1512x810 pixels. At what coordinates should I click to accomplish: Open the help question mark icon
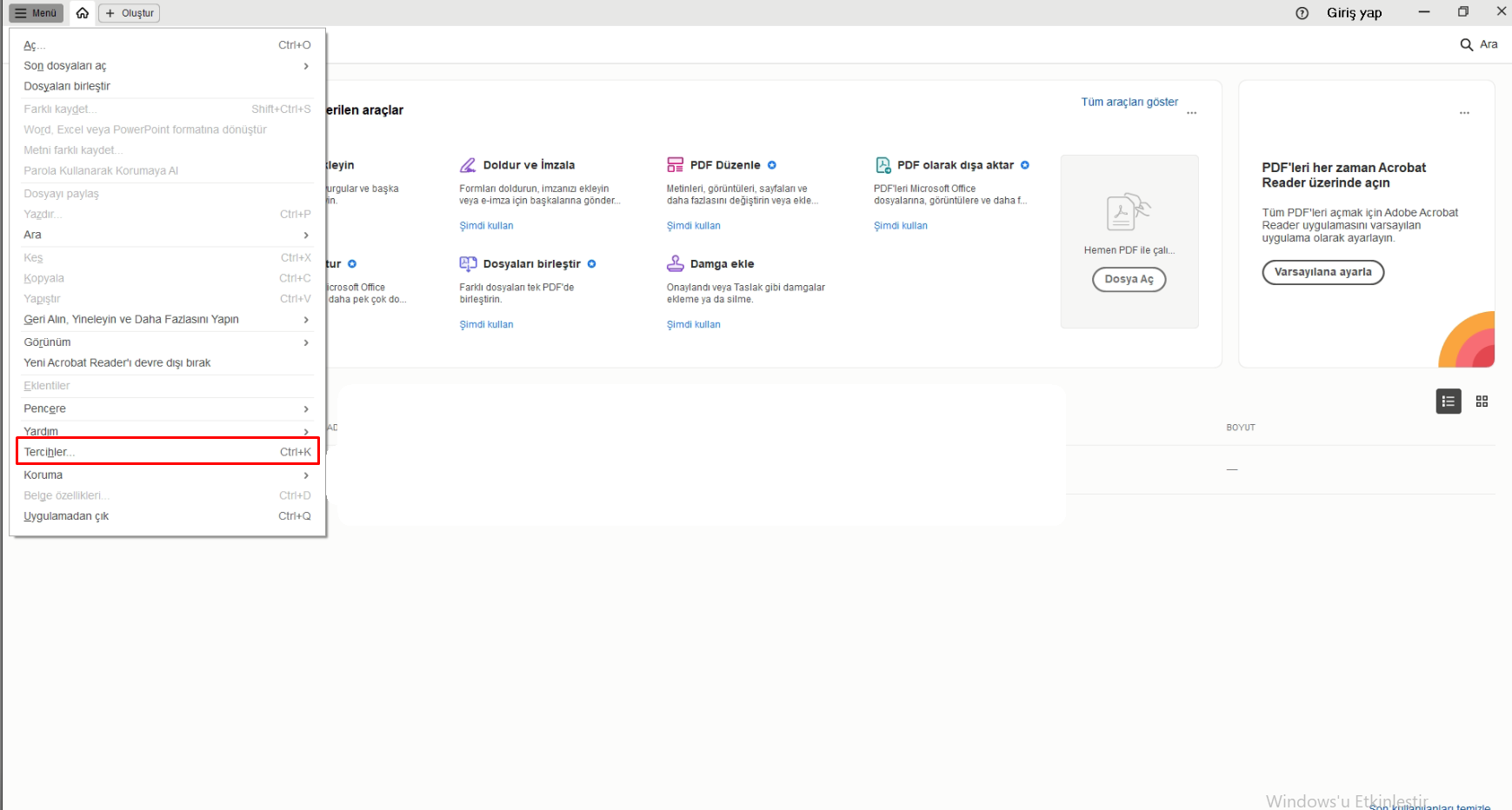pos(1302,13)
